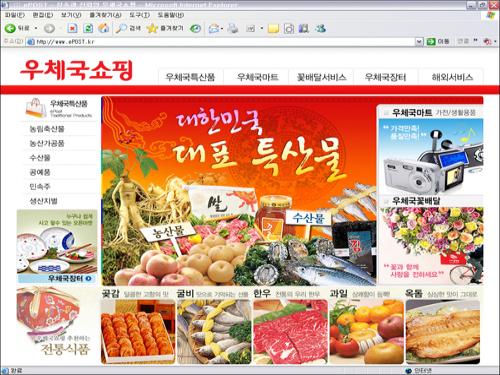Viewport: 500px width, 375px height.
Task: Open 수산물 sidebar category link
Action: 40,158
